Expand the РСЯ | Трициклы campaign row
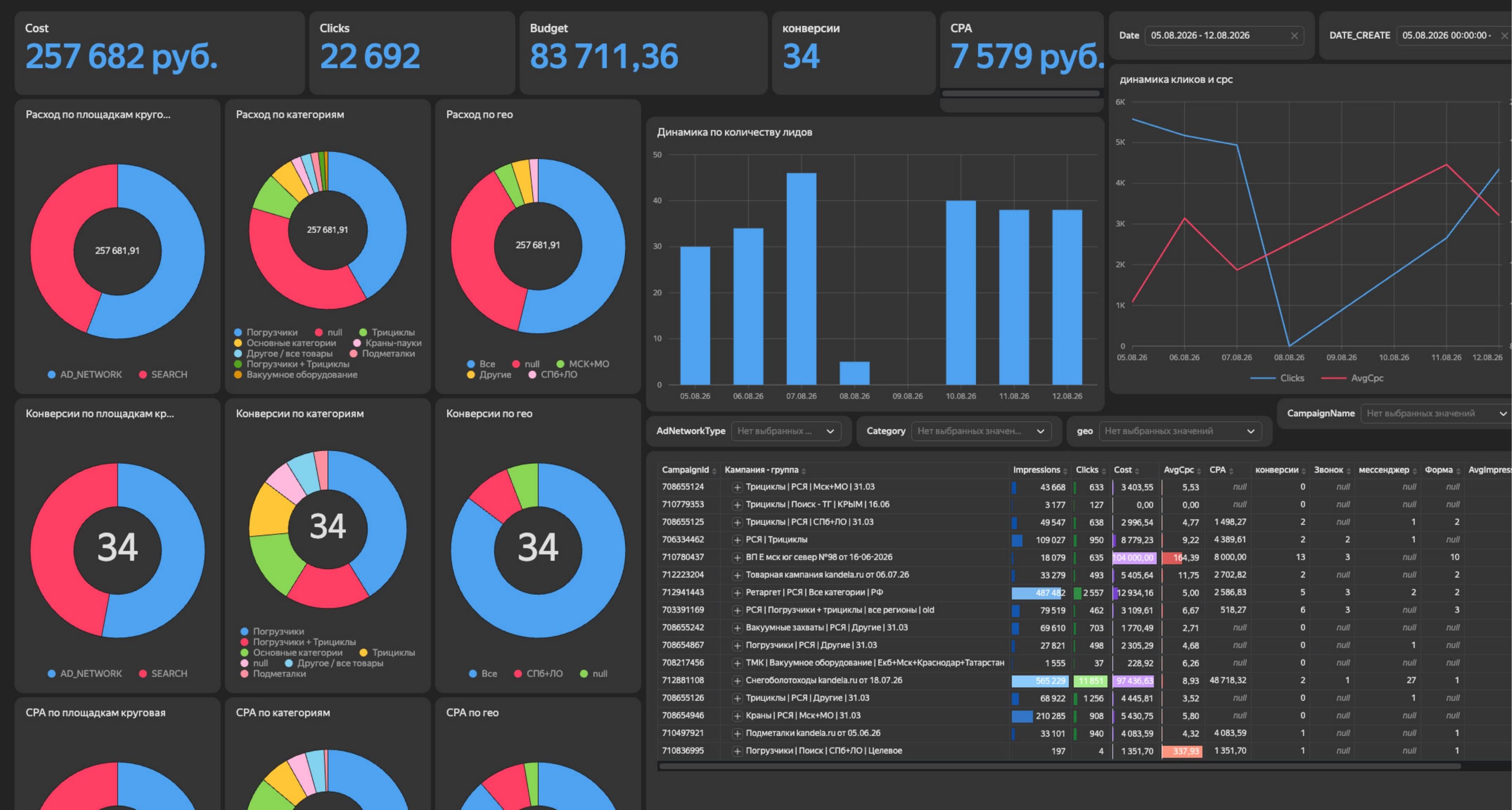The image size is (1512, 810). click(737, 540)
